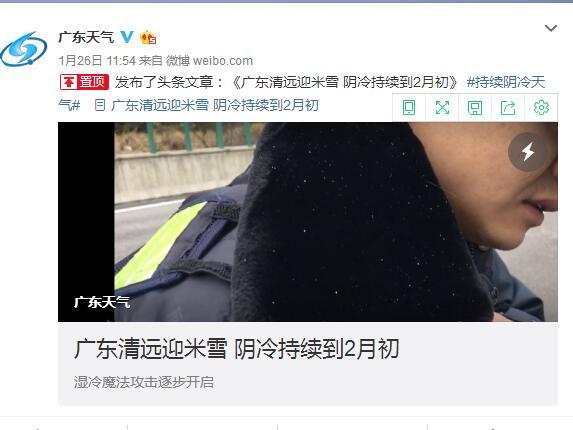Click the 1月26日 11:54 timestamp
The image size is (573, 430).
tap(97, 60)
